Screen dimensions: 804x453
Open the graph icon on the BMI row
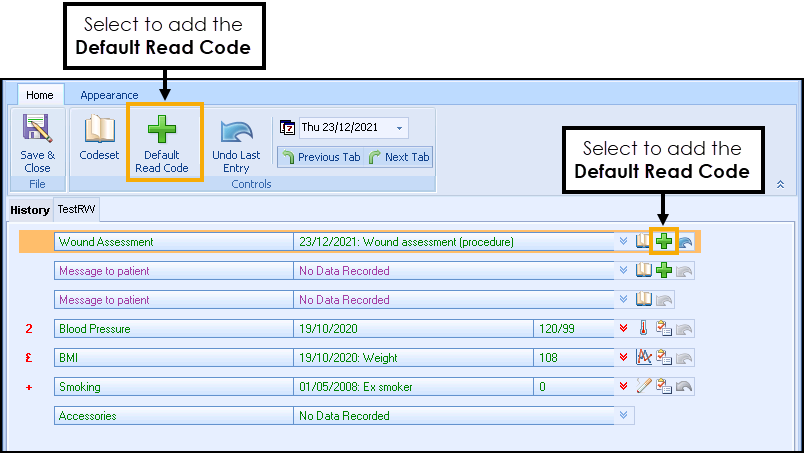tap(644, 357)
